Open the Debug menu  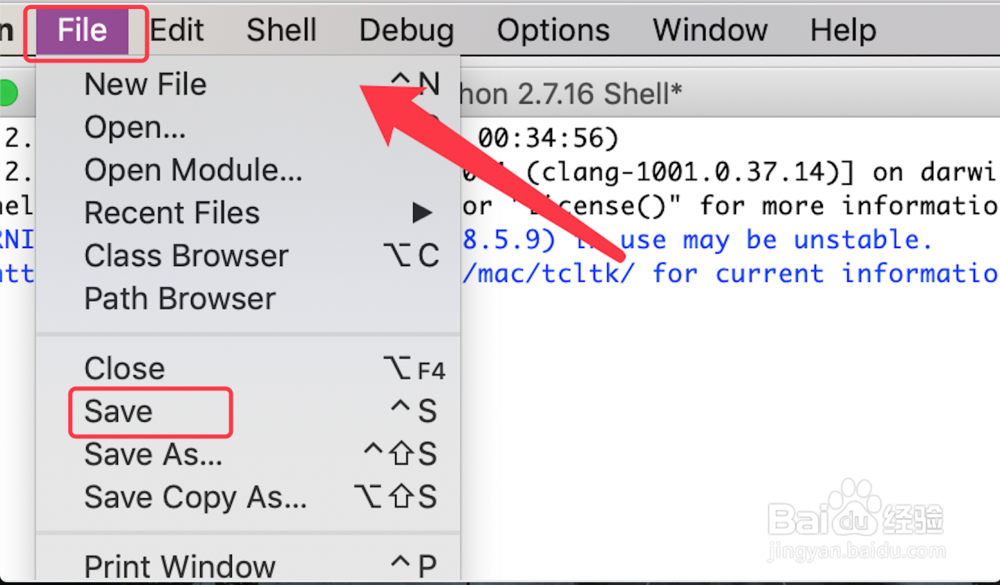406,30
